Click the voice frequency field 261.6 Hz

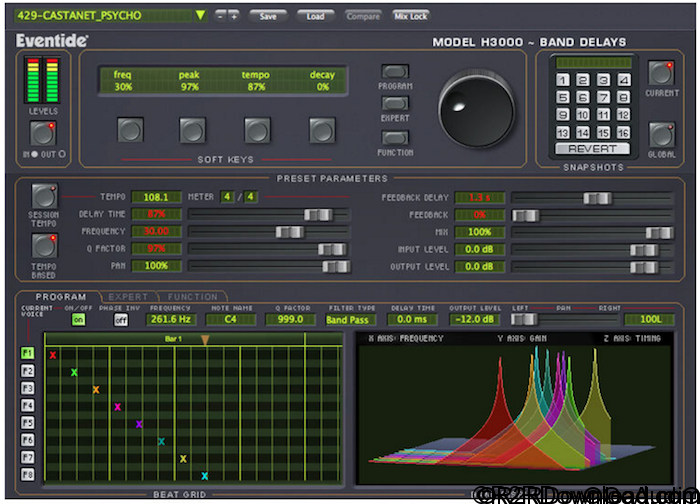171,319
